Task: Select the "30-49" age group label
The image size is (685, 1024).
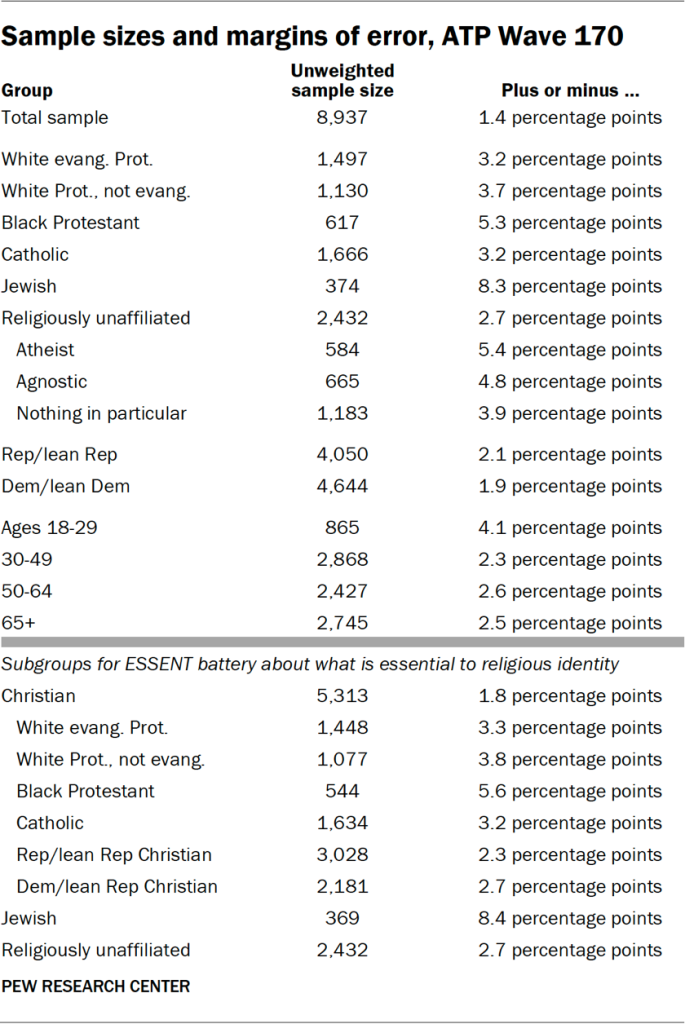Action: (27, 560)
